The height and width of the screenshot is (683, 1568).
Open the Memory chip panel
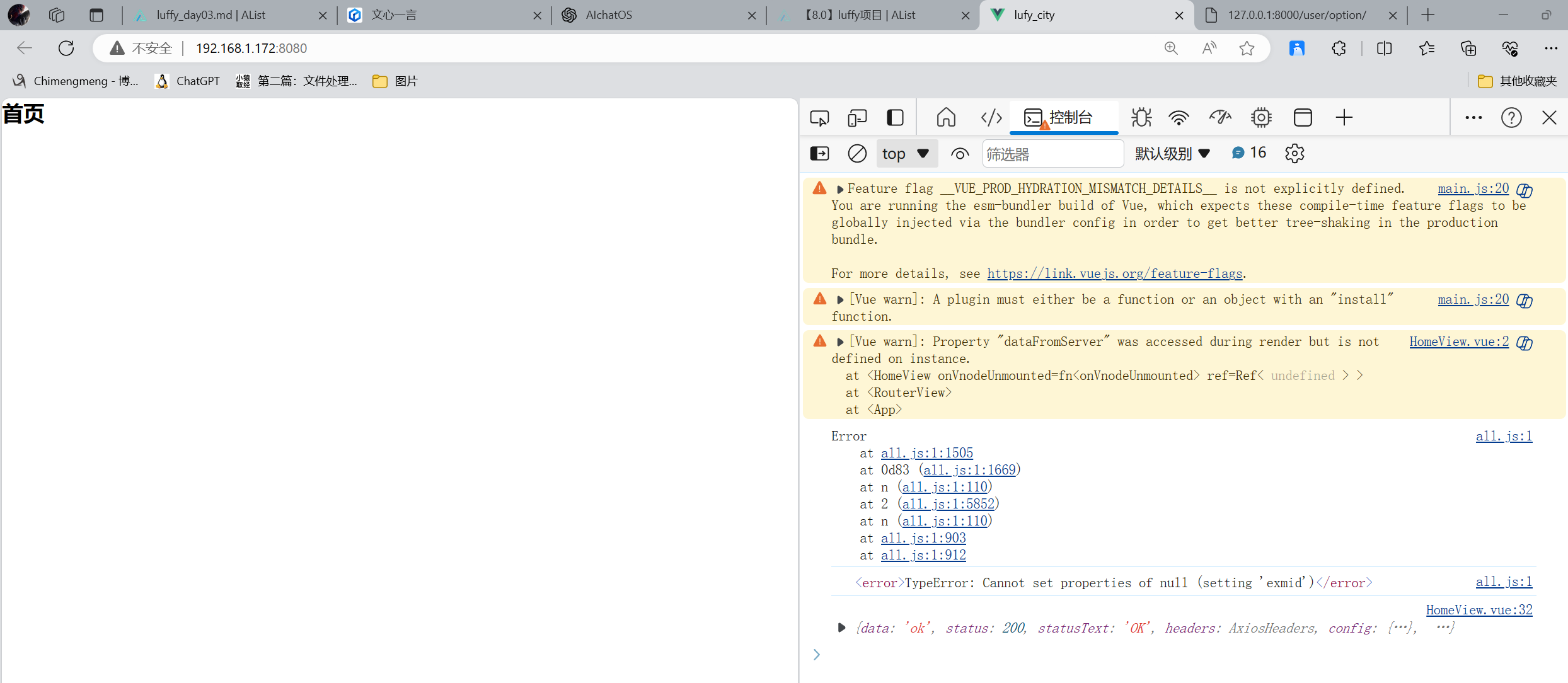(1261, 118)
